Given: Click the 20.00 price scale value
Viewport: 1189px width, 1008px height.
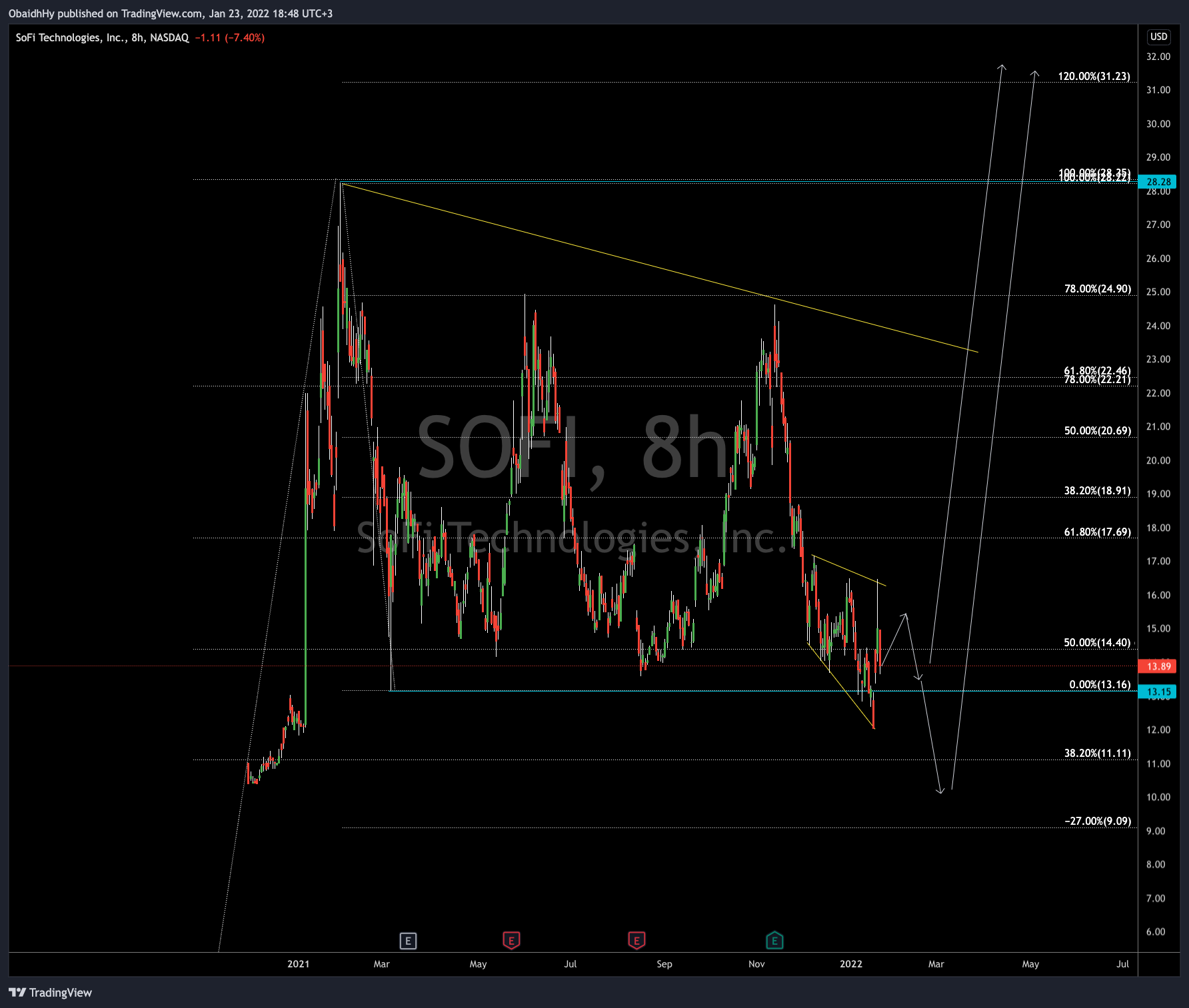Looking at the screenshot, I should [x=1158, y=460].
